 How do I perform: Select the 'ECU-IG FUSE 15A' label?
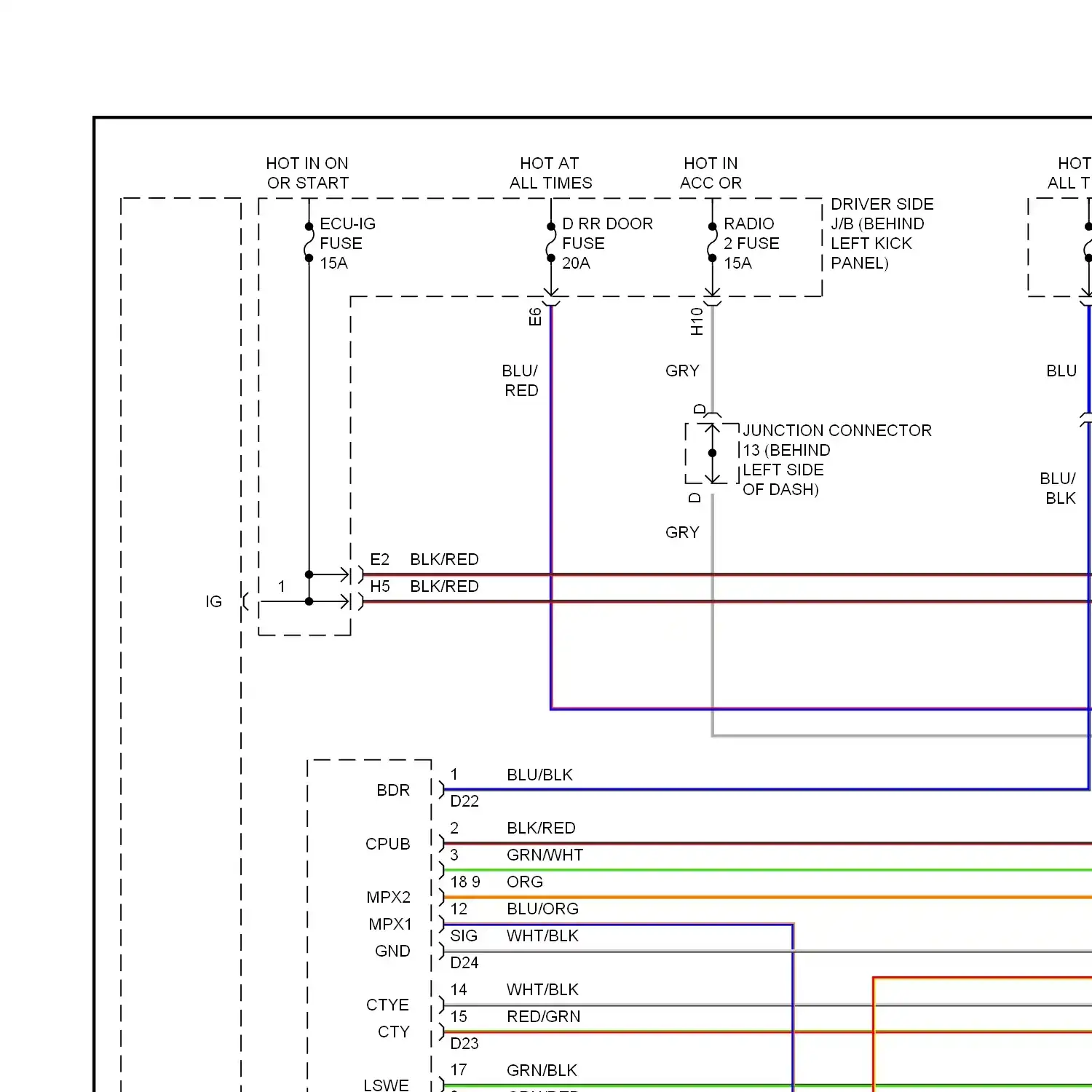click(347, 243)
